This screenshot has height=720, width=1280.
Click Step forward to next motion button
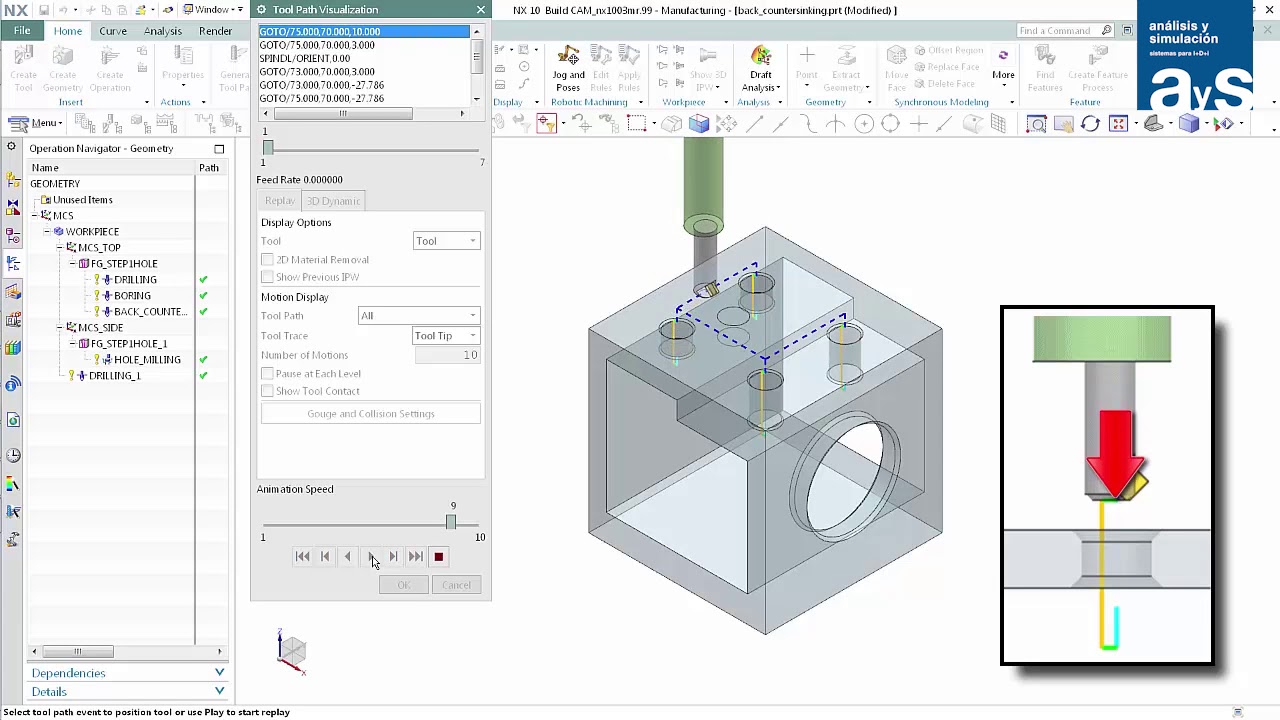pos(394,557)
